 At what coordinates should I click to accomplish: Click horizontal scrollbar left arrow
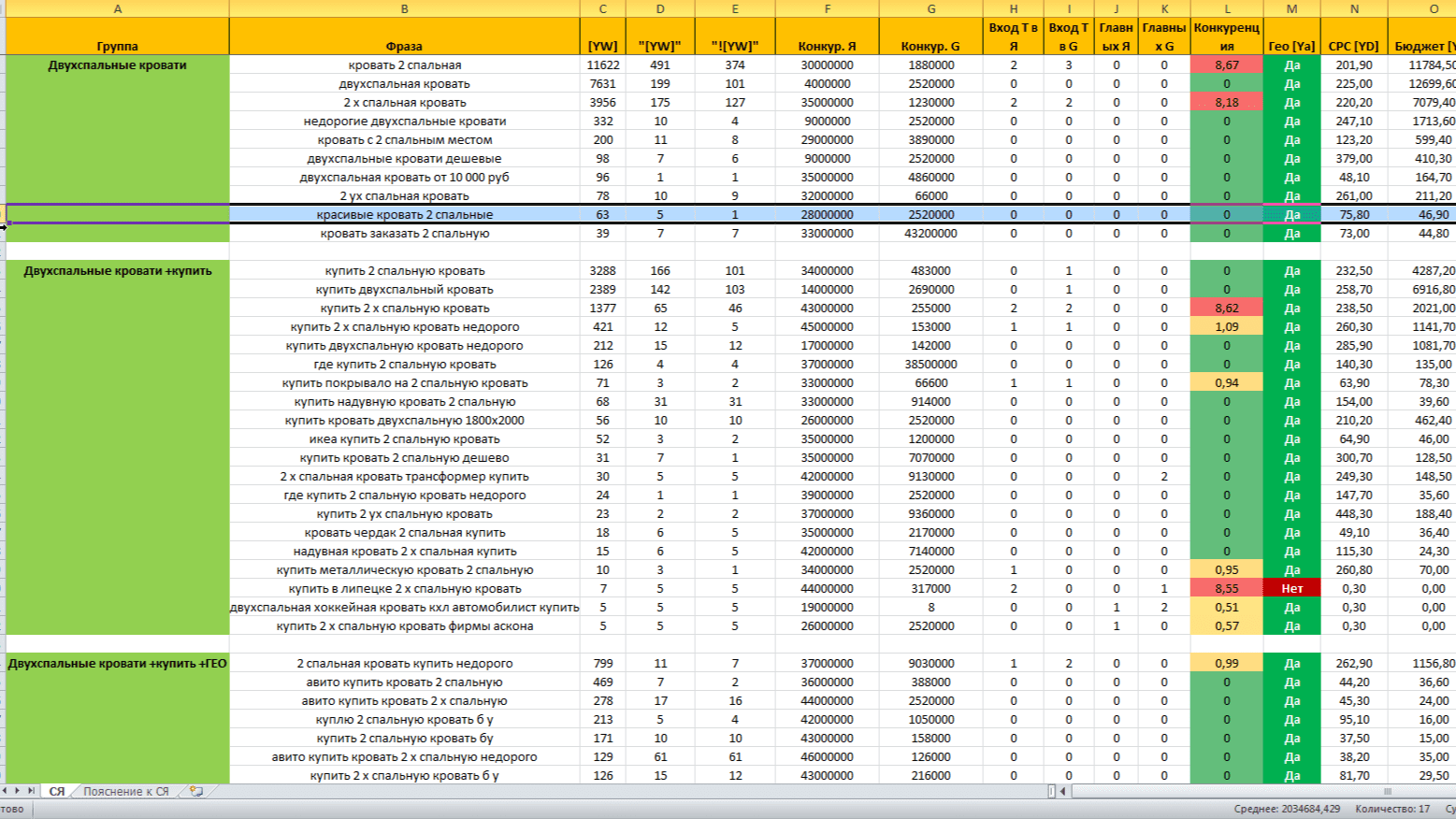point(1064,791)
